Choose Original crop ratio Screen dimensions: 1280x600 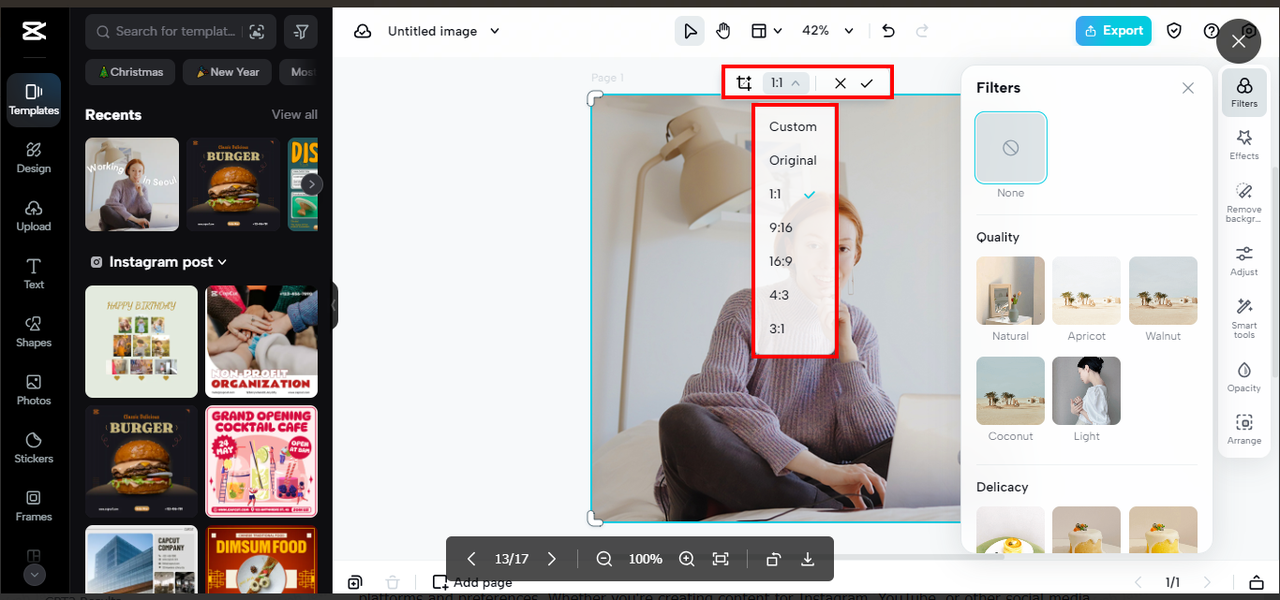(794, 160)
